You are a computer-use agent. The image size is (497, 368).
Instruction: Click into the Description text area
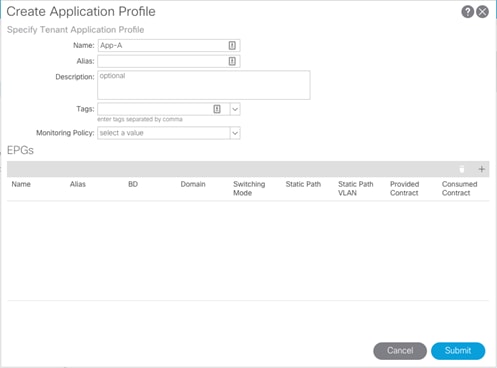[204, 85]
